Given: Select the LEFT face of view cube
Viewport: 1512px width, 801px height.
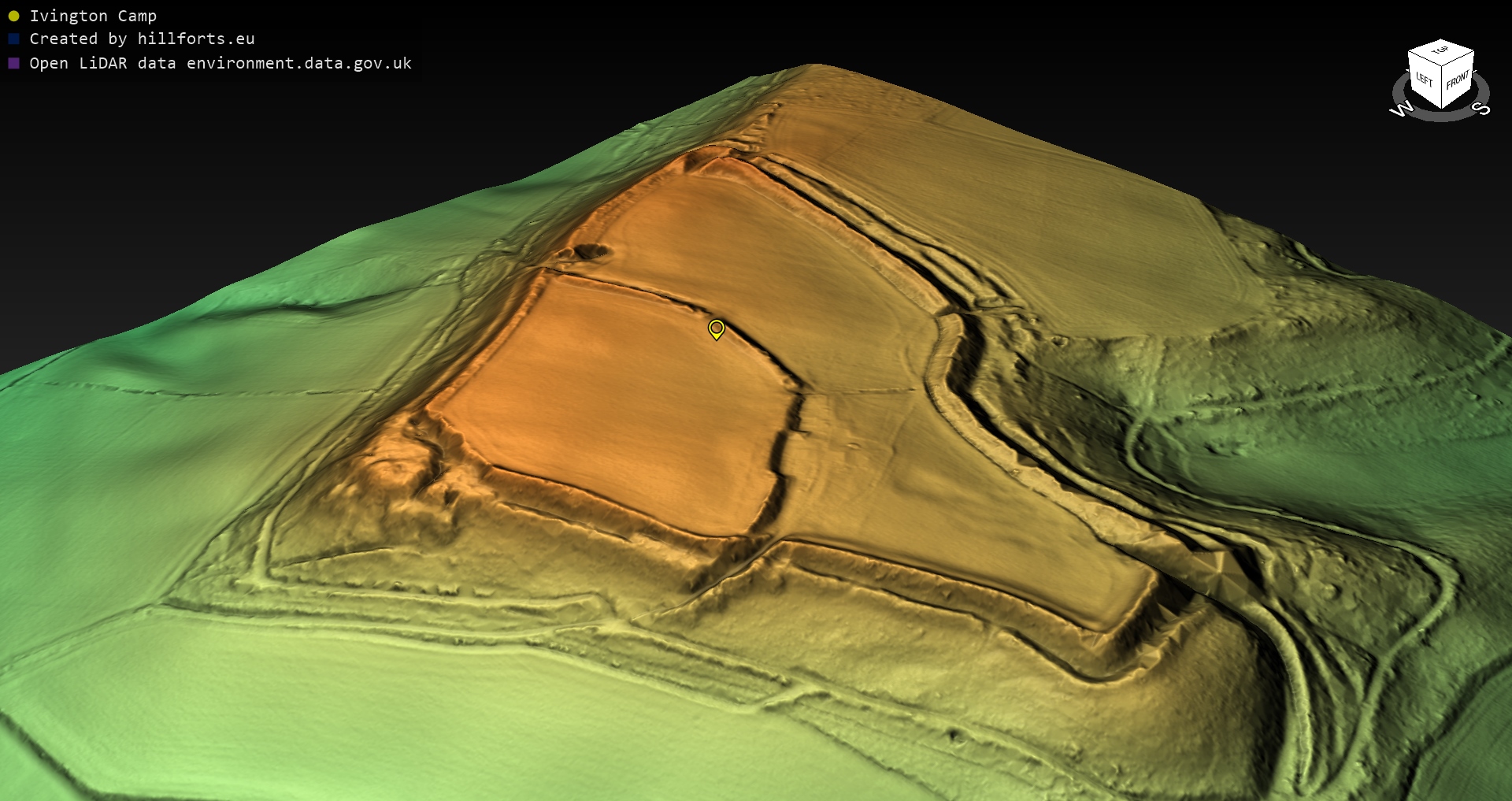Looking at the screenshot, I should click(1424, 79).
